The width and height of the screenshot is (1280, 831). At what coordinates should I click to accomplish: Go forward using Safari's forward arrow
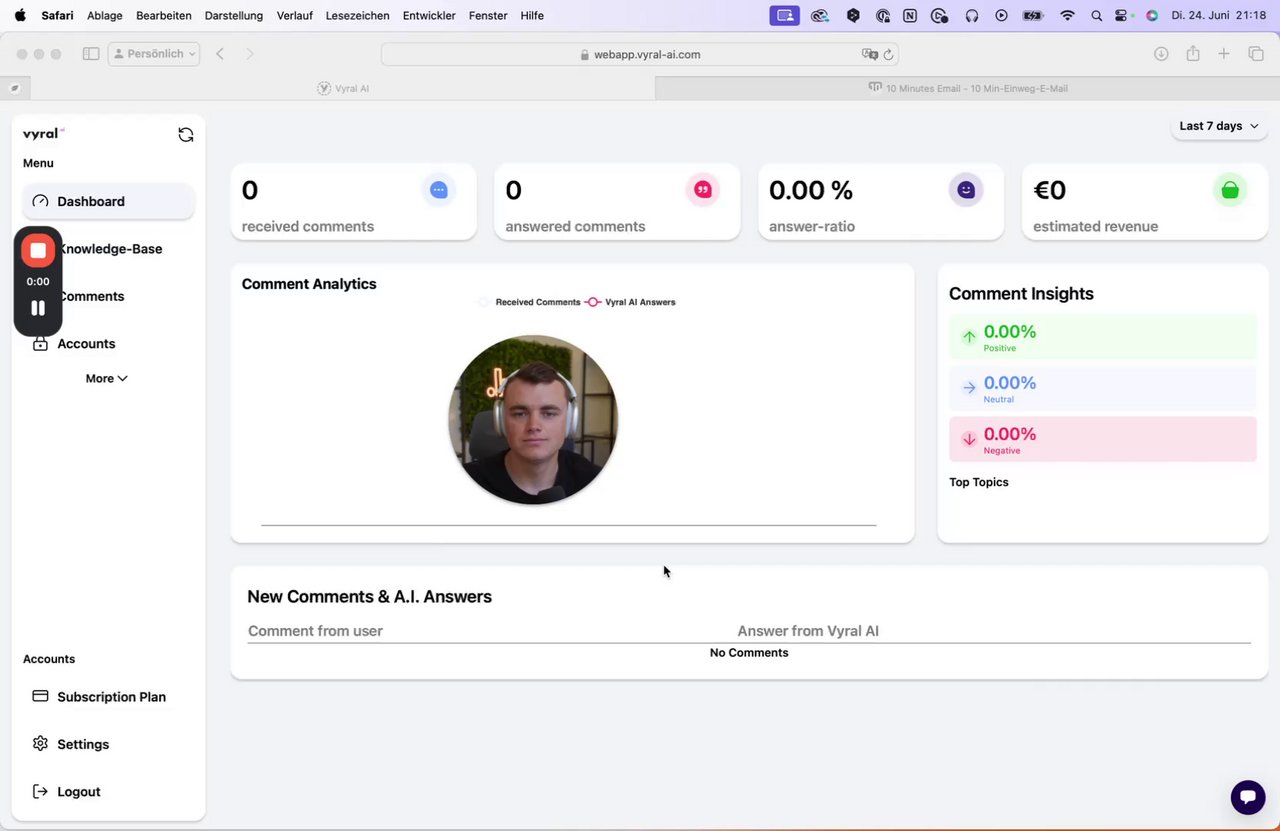pyautogui.click(x=250, y=54)
